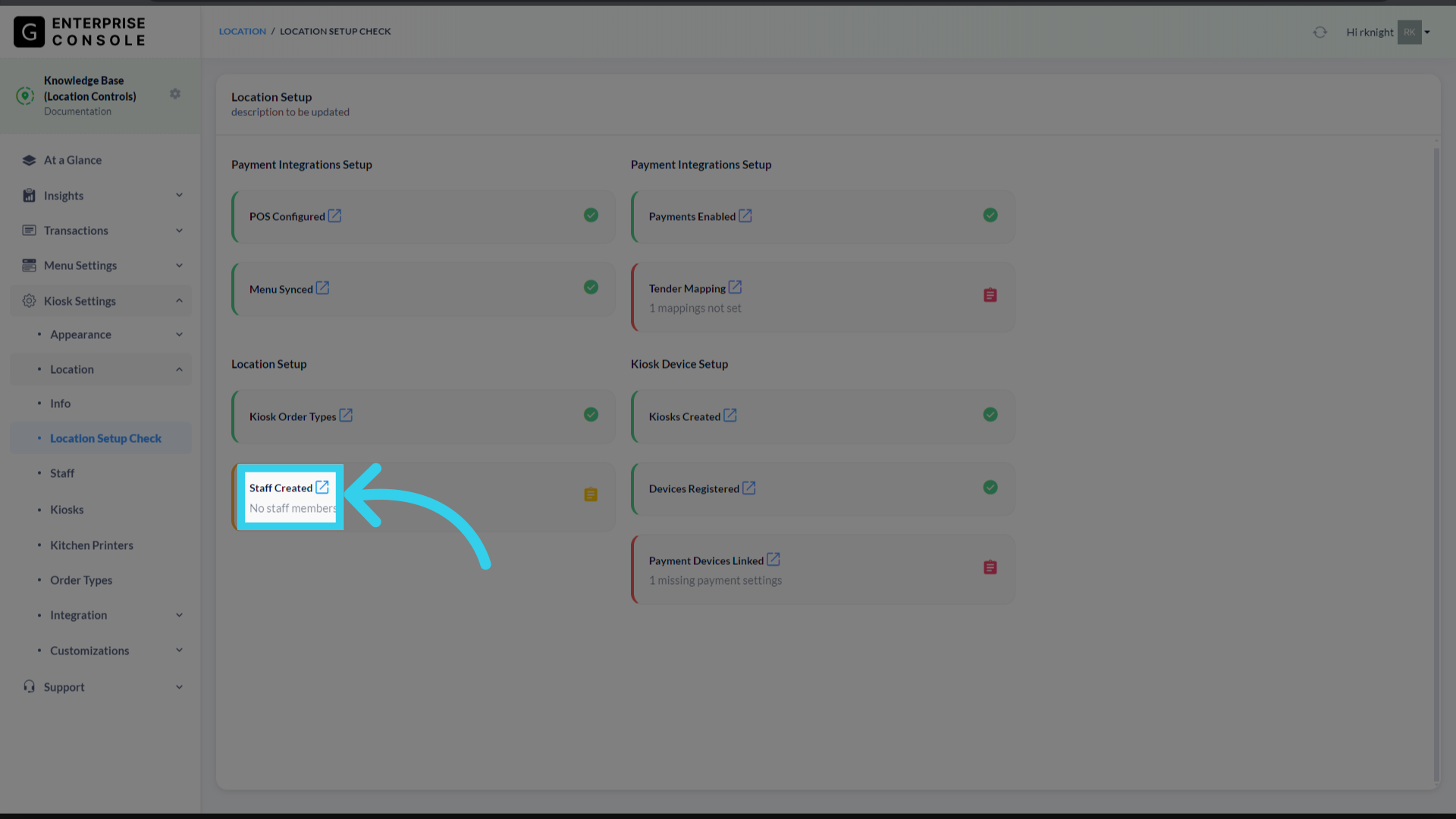The width and height of the screenshot is (1456, 819).
Task: Click the Menu Synced green checkmark
Action: (x=591, y=287)
